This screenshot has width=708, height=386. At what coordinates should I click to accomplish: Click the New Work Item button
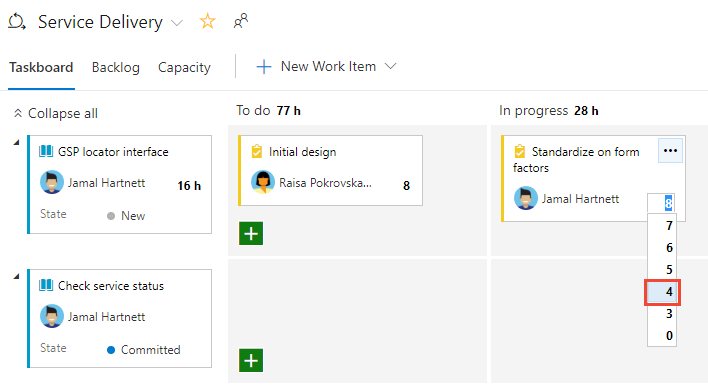pos(326,66)
